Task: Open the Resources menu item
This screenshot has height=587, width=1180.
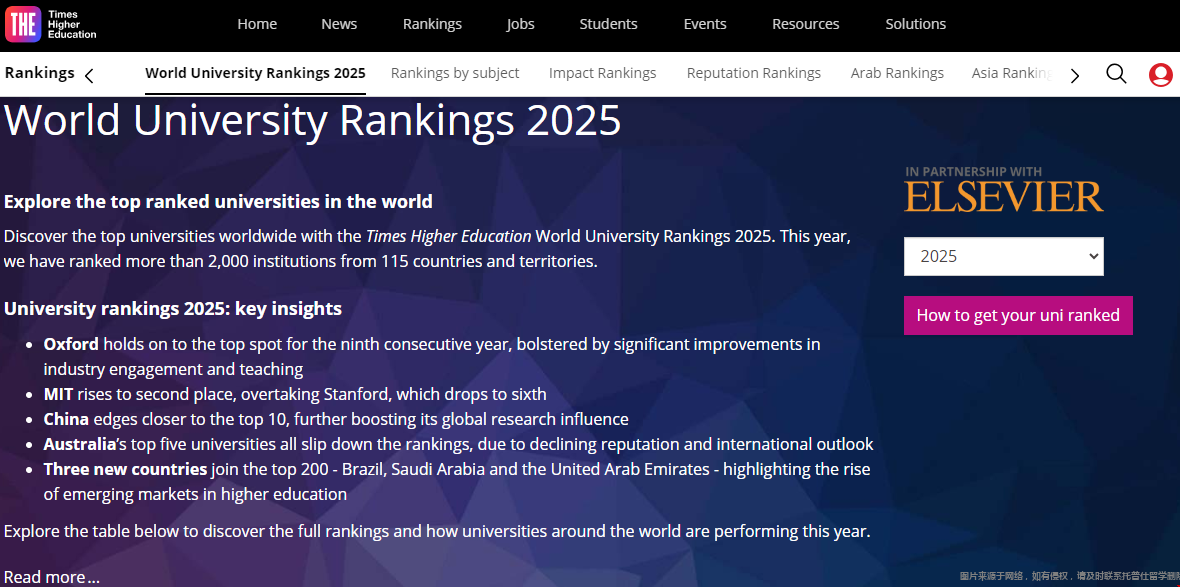Action: click(806, 24)
